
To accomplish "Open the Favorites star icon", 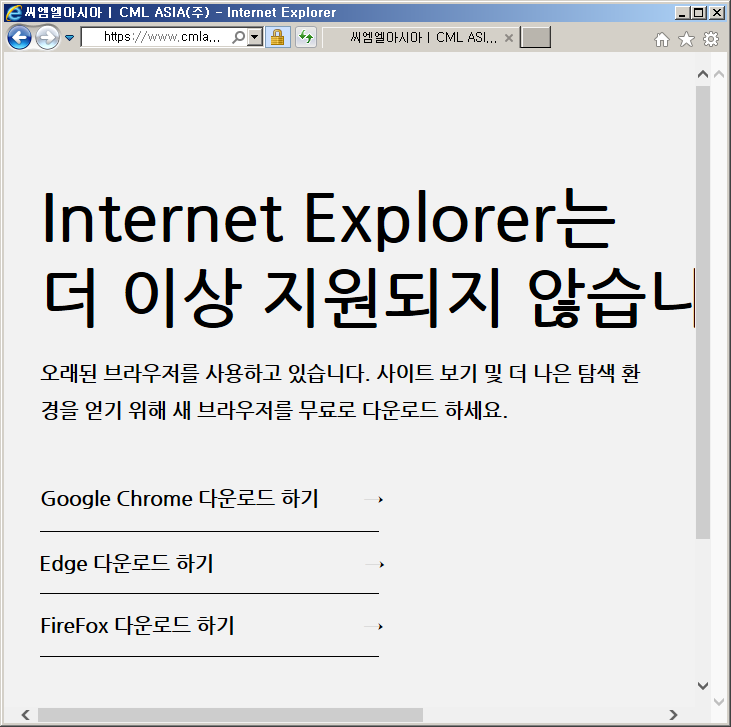I will (x=686, y=39).
